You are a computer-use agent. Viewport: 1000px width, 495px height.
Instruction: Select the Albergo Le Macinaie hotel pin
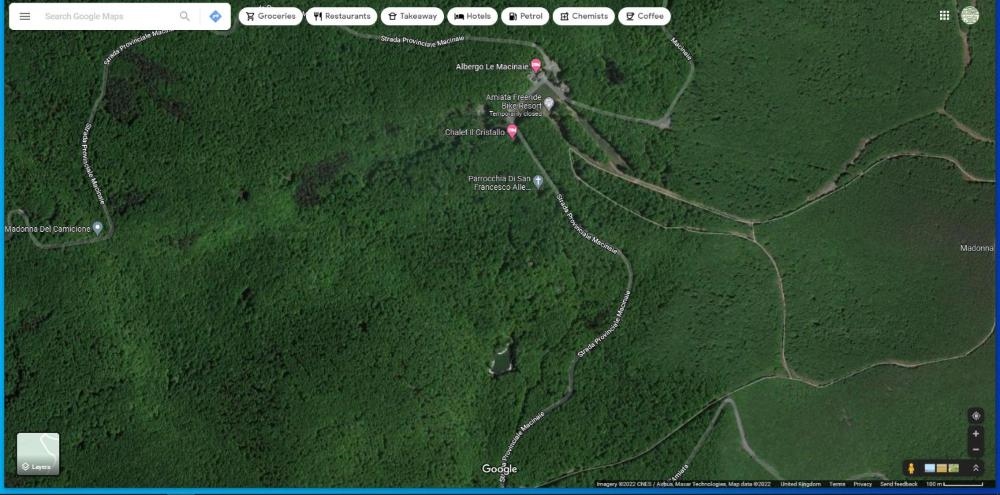tap(536, 66)
